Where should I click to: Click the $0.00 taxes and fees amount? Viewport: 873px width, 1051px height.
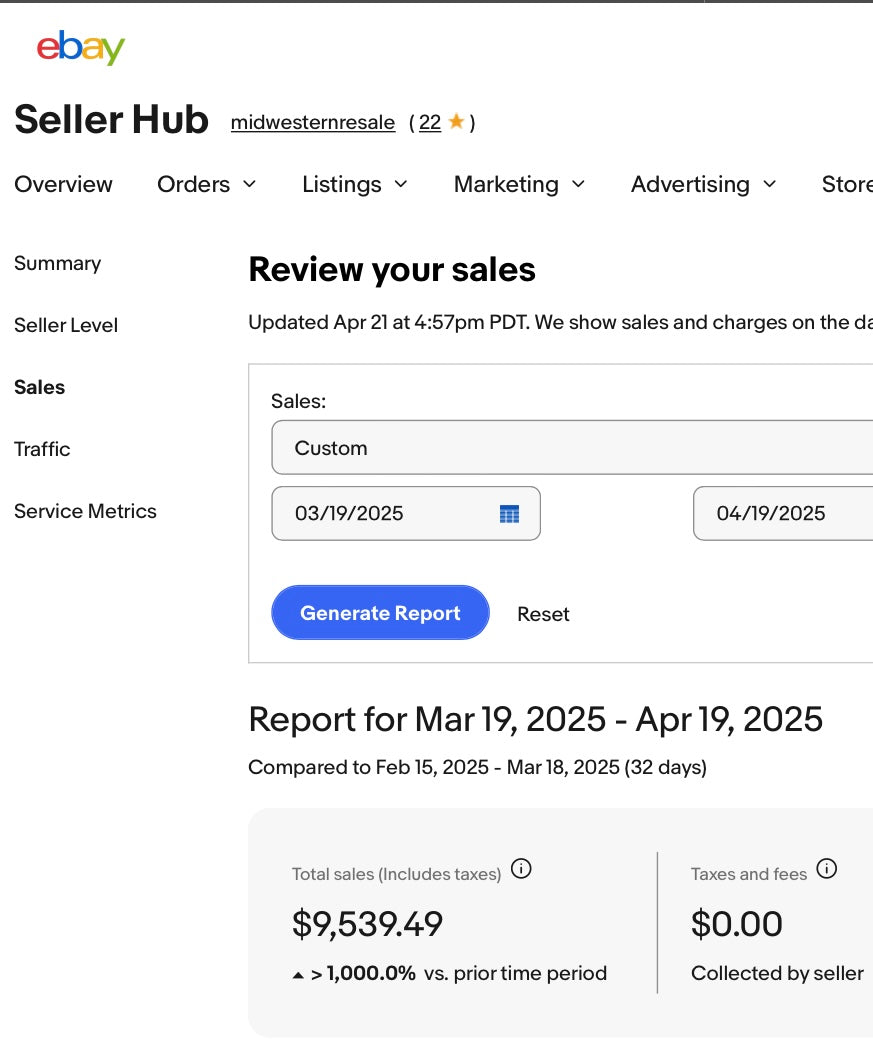[x=737, y=924]
